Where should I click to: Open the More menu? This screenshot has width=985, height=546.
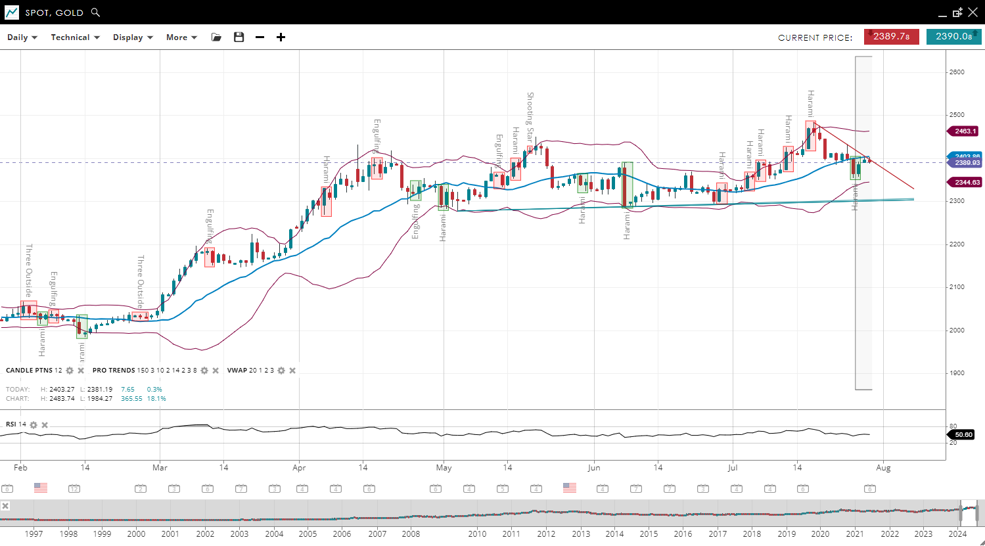click(x=181, y=37)
